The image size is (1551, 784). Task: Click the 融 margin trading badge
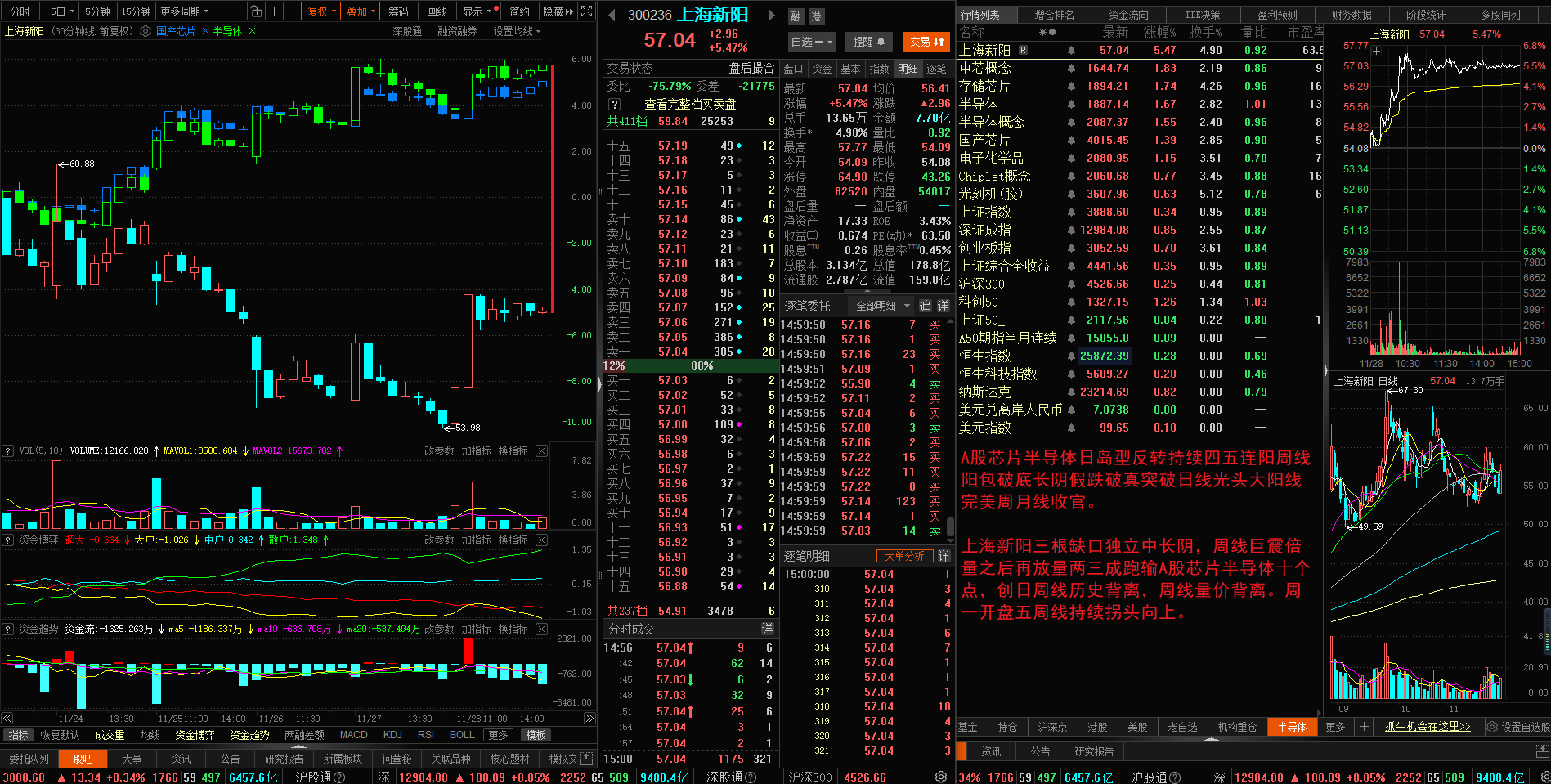pyautogui.click(x=796, y=16)
